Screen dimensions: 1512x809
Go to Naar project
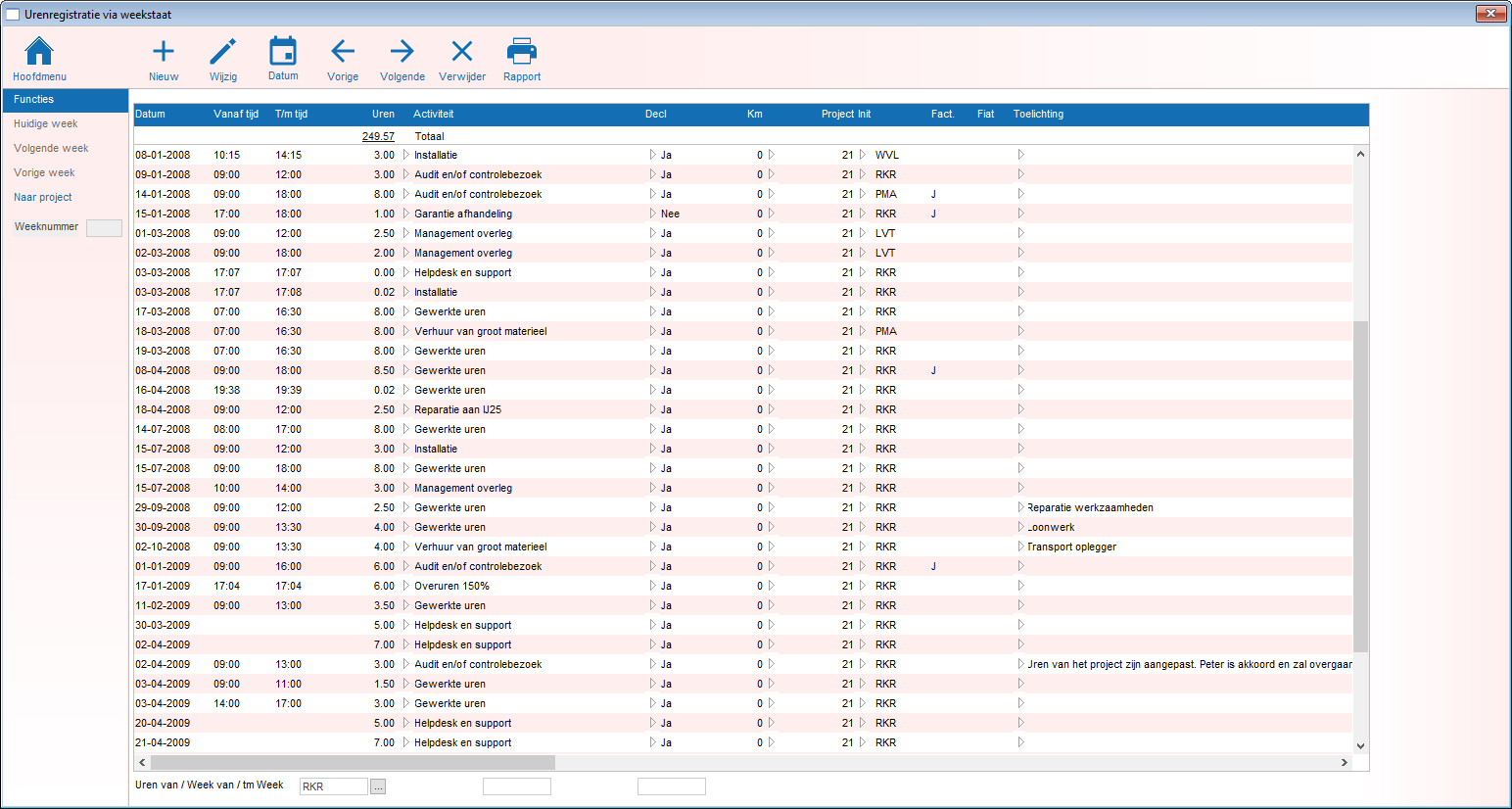(43, 198)
